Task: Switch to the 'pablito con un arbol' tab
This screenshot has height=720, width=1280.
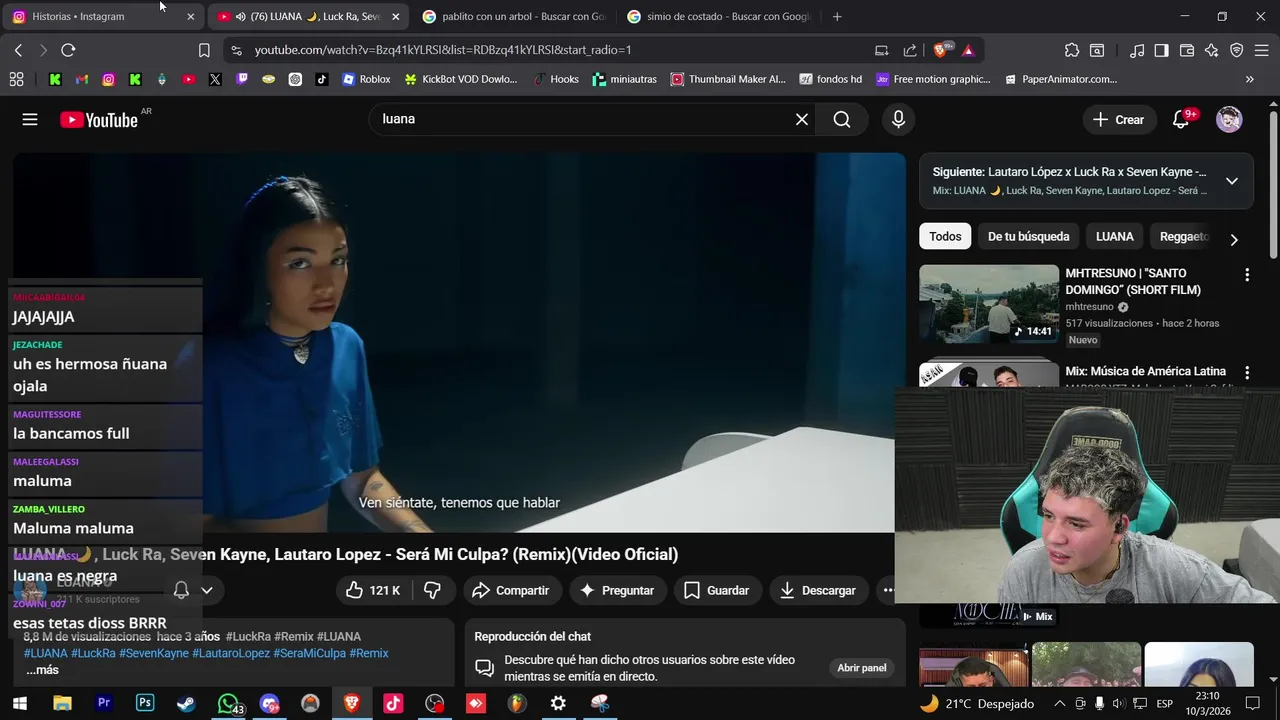Action: tap(515, 17)
